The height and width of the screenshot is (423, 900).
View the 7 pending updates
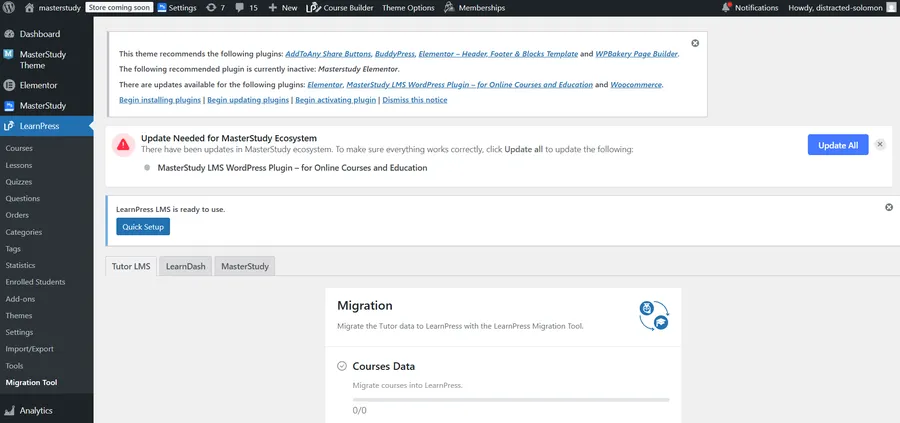tap(216, 8)
